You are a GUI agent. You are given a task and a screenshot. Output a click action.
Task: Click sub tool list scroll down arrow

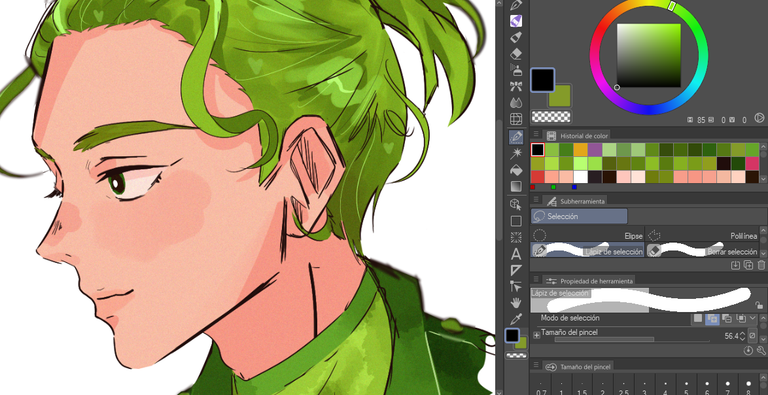tap(764, 252)
